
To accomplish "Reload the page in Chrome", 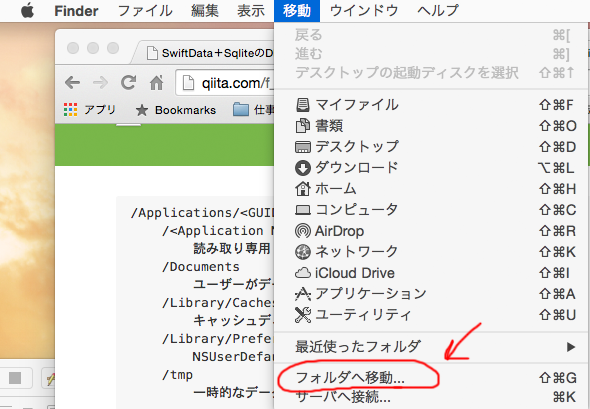I will (128, 82).
